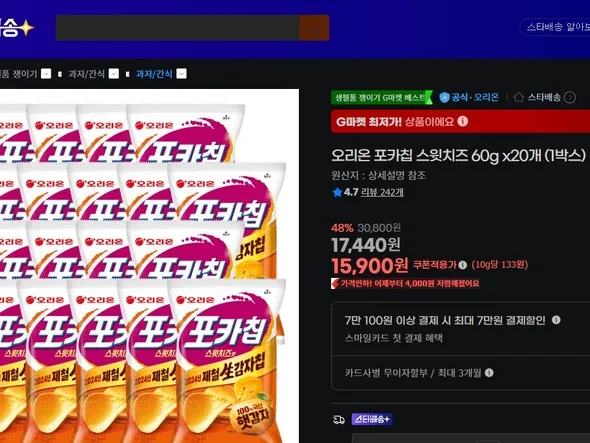
Task: Click the G마켓 최저가 상품이에요 banner
Action: pyautogui.click(x=460, y=122)
